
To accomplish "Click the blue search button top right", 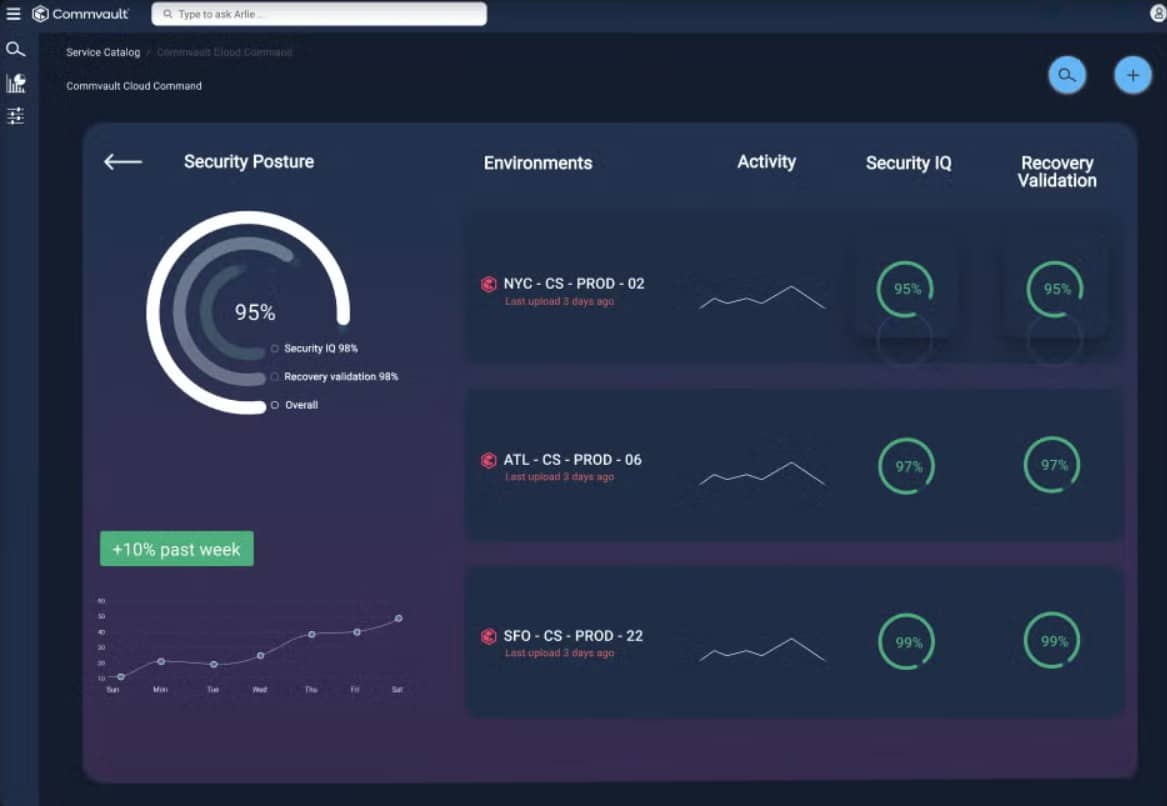I will (1067, 74).
